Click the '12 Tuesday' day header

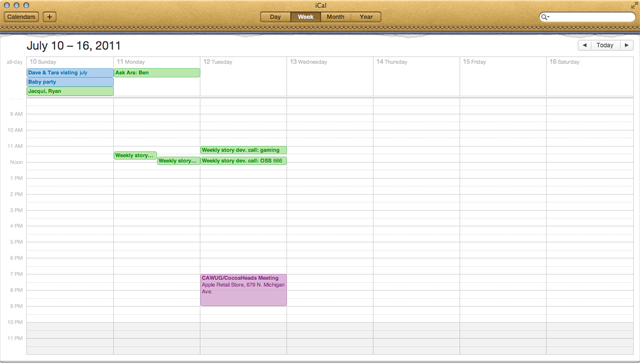(218, 62)
